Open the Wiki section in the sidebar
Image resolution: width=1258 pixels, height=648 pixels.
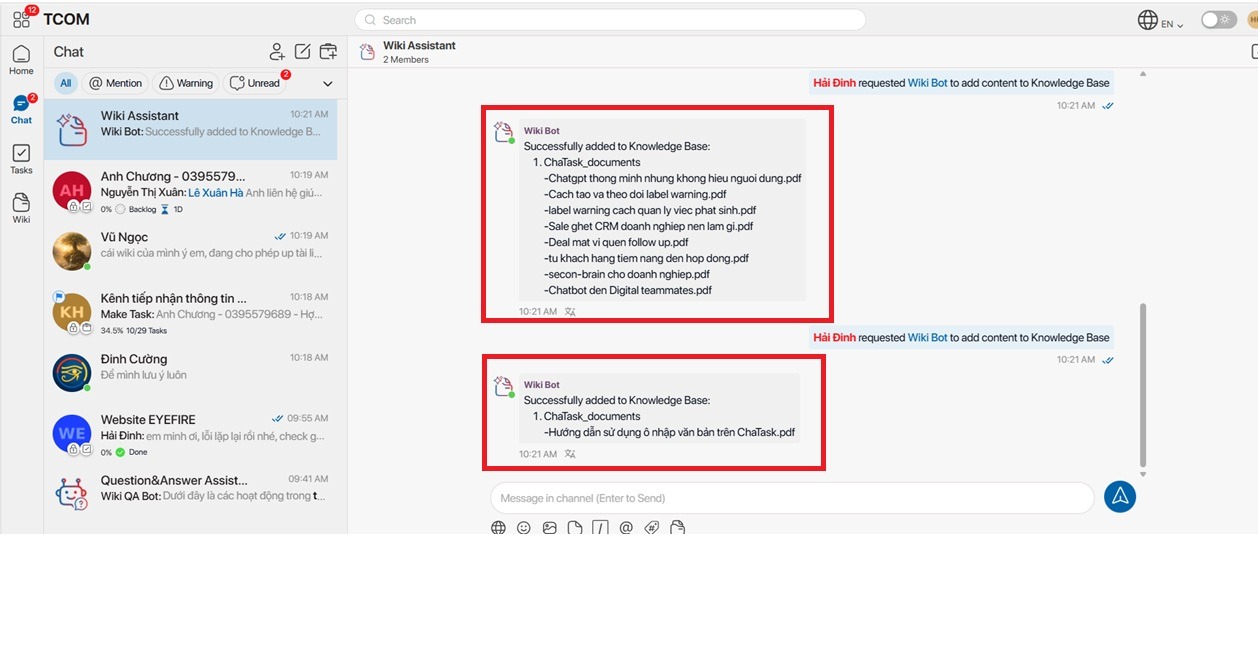[21, 208]
